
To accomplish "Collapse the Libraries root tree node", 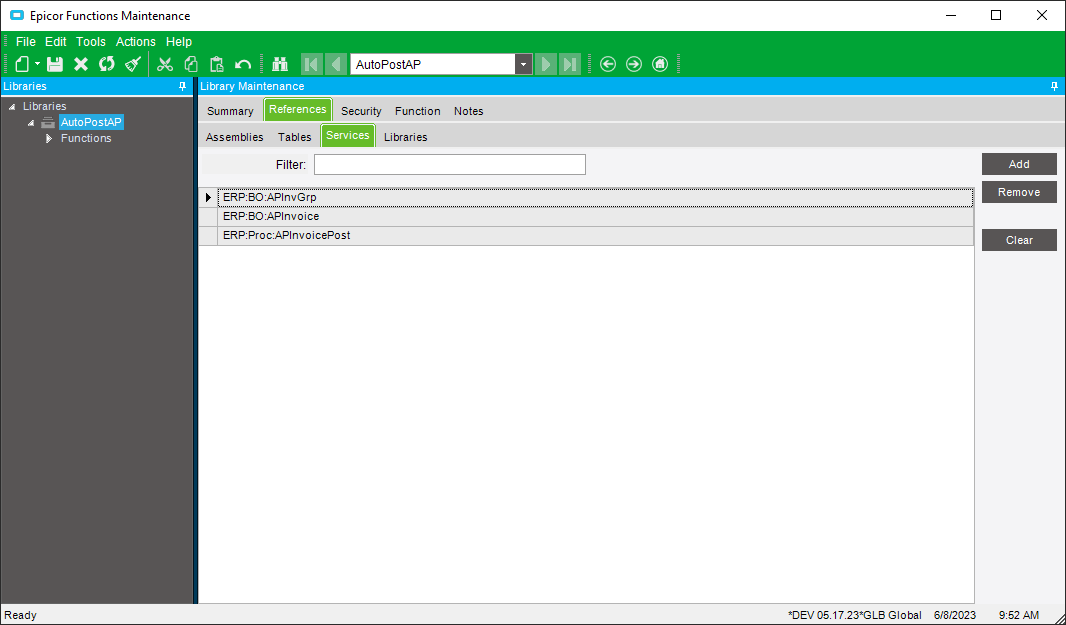I will [12, 107].
